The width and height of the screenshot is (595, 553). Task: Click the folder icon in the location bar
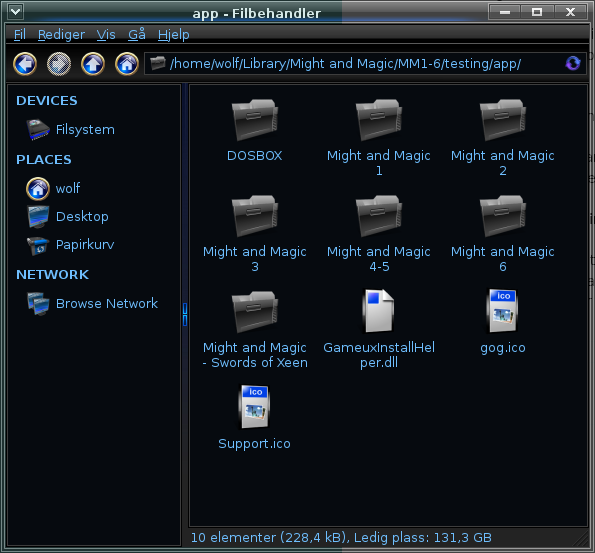point(158,63)
